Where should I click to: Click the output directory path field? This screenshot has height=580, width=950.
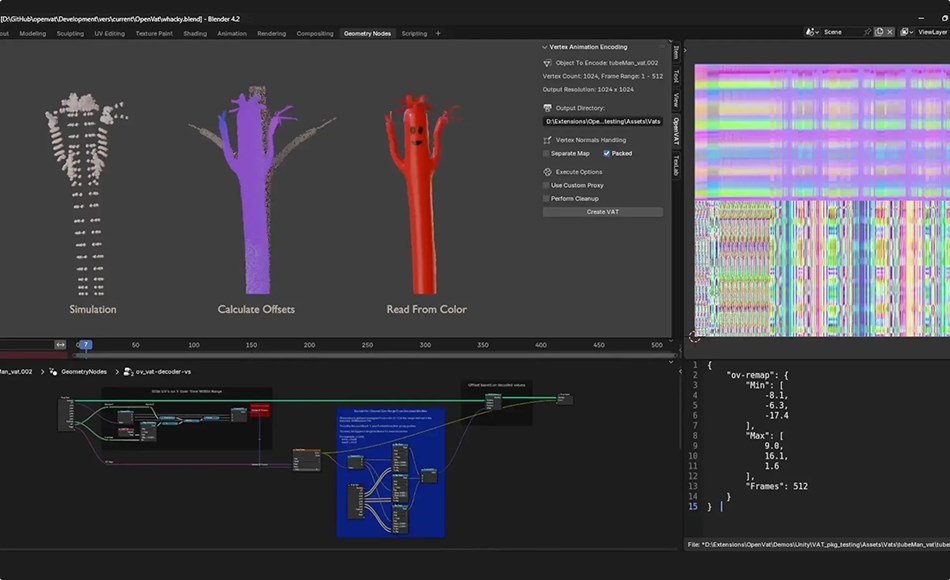605,121
